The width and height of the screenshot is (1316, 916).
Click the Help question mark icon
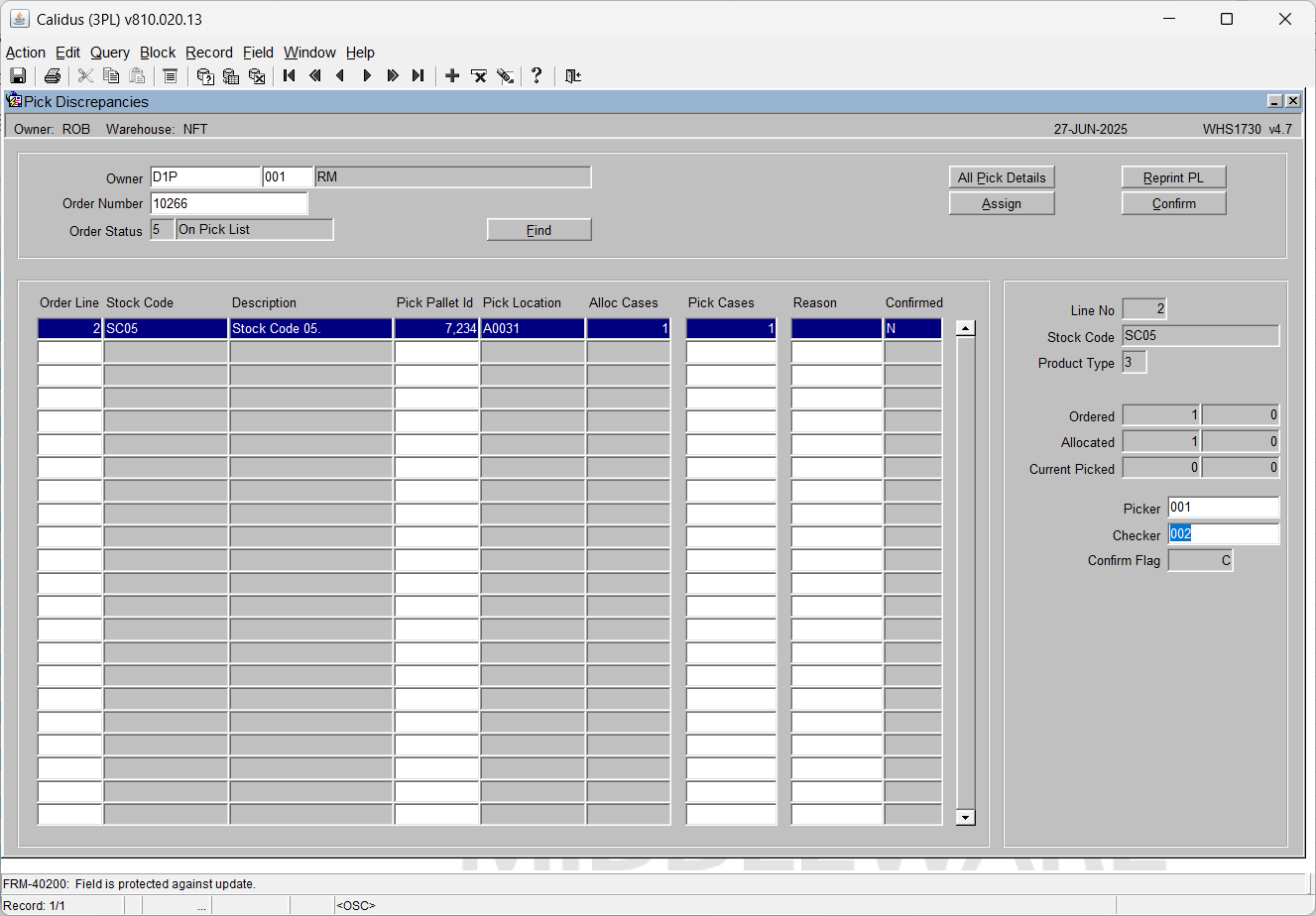(x=537, y=76)
